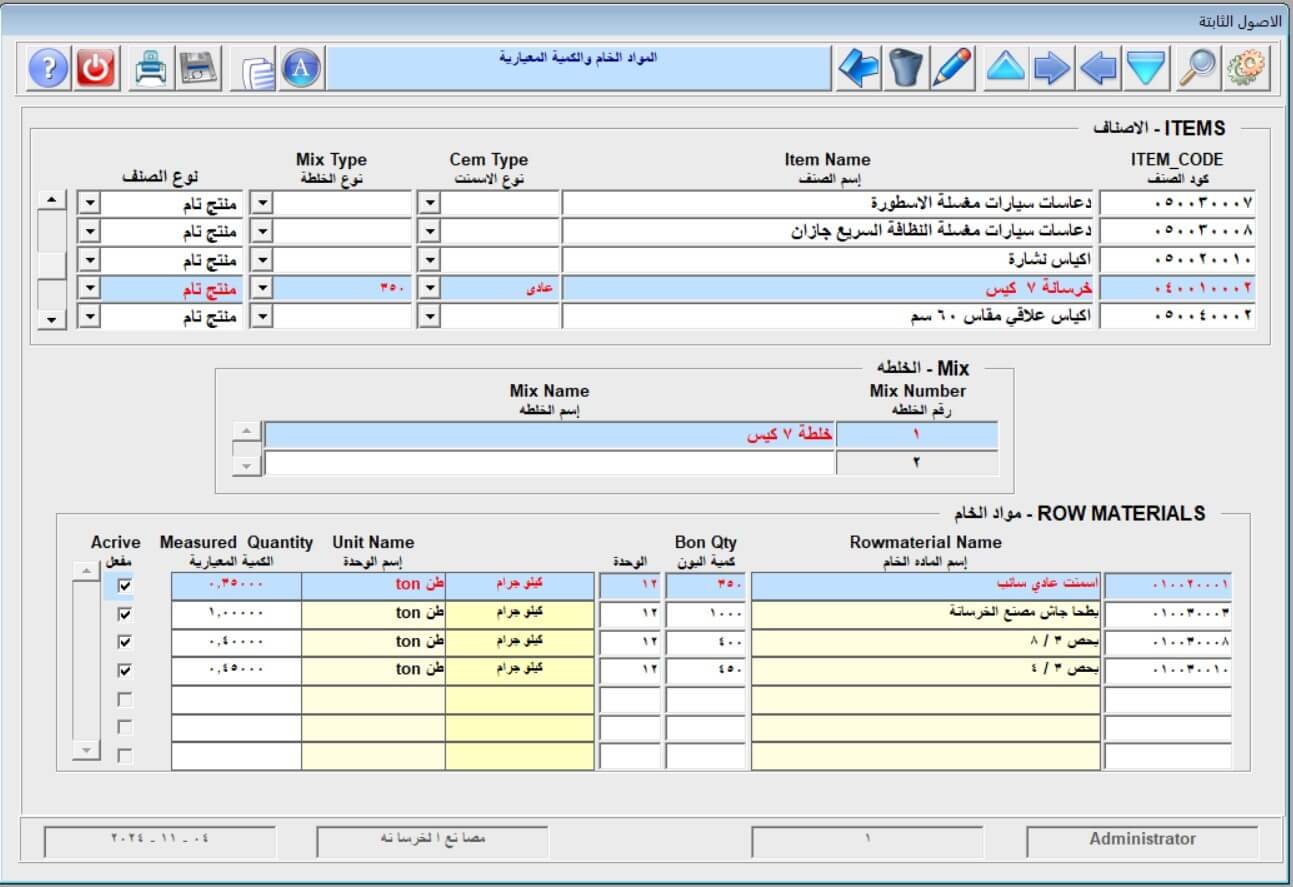The height and width of the screenshot is (887, 1293).
Task: Expand Mix Type dropdown showing 350
Action: (x=260, y=288)
